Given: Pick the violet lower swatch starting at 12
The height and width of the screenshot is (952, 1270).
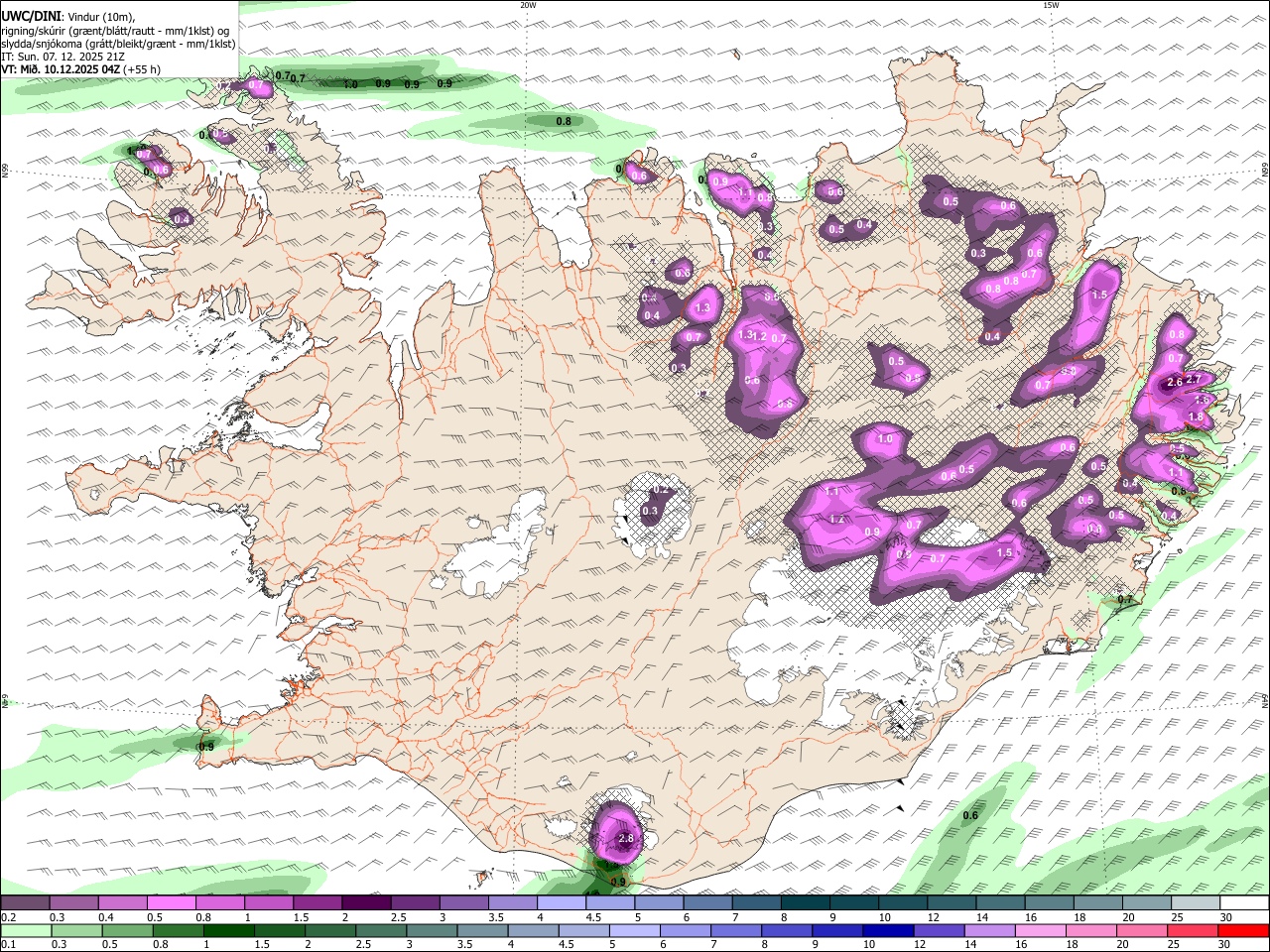Looking at the screenshot, I should coord(938,931).
